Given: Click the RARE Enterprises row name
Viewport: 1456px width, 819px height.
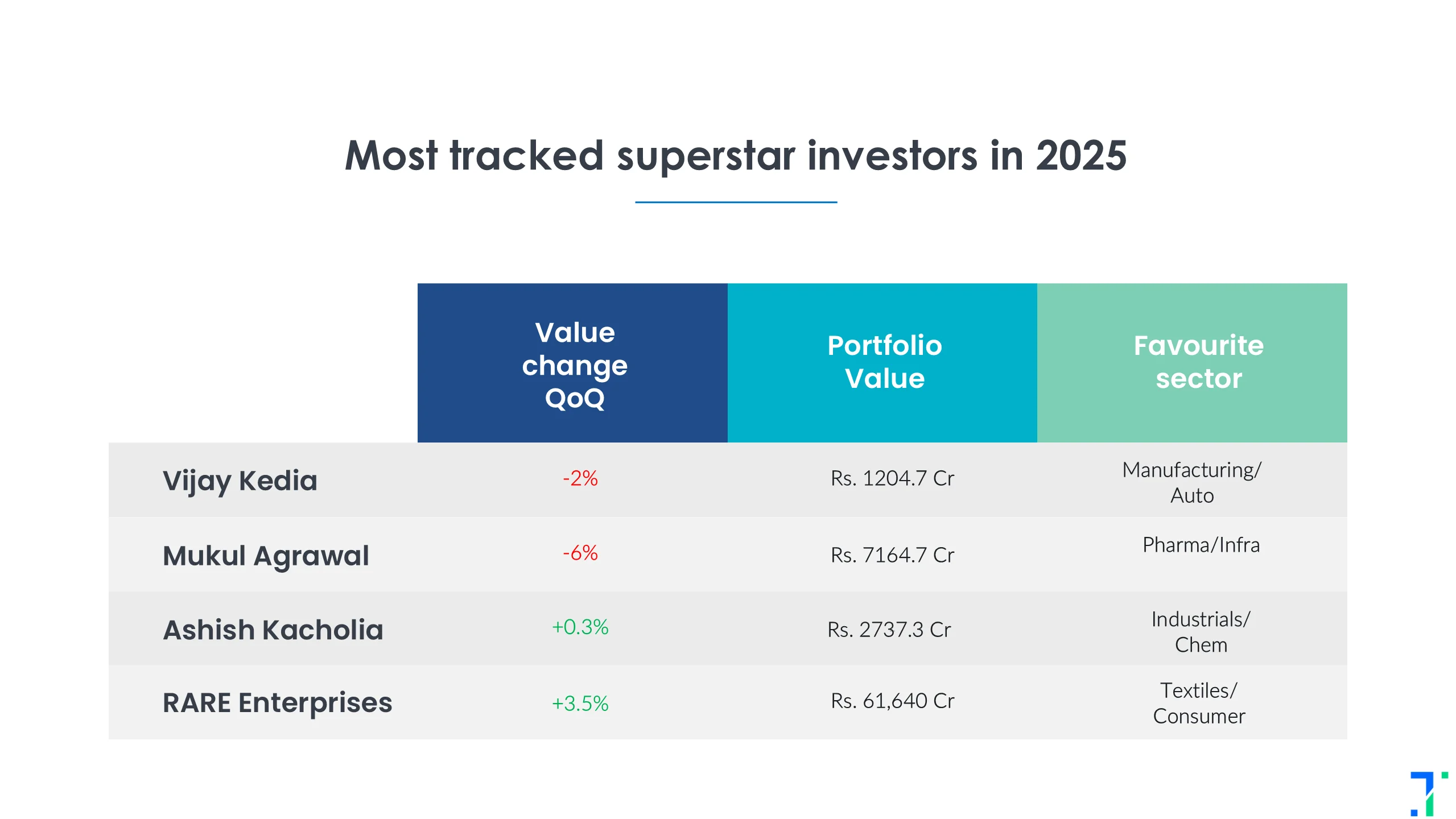Looking at the screenshot, I should click(277, 703).
